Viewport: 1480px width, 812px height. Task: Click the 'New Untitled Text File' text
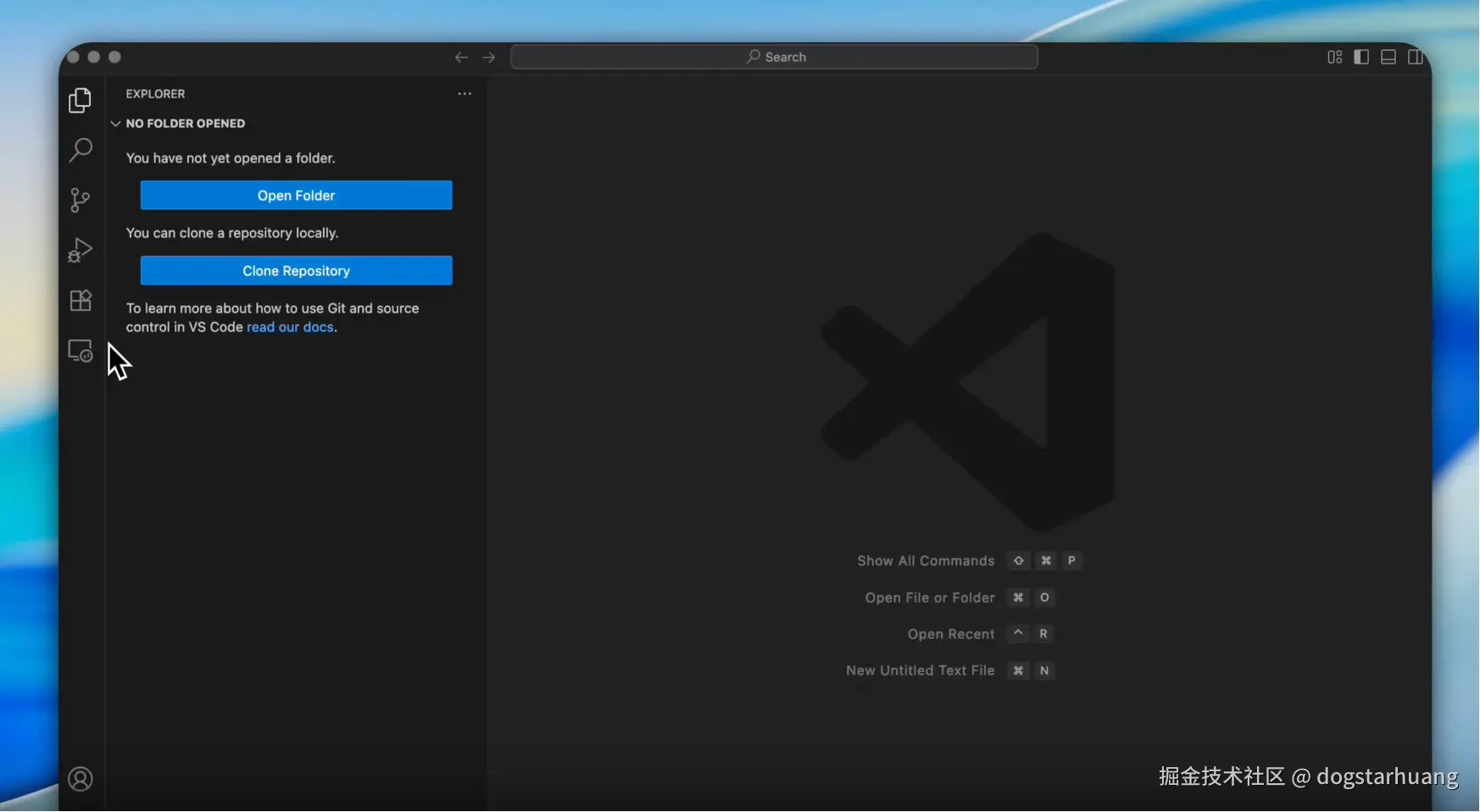pos(921,670)
